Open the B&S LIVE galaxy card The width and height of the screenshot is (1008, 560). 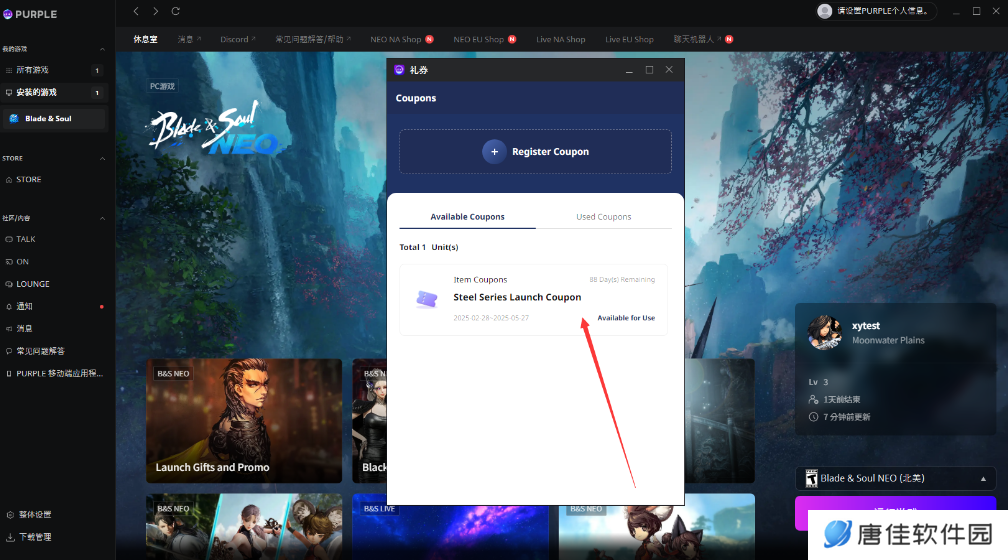tap(450, 527)
